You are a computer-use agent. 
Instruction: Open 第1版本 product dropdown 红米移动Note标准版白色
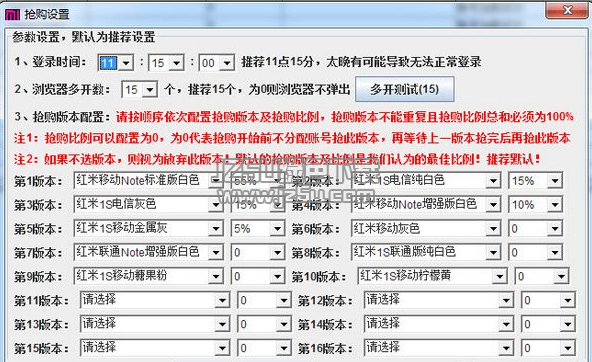coord(148,181)
